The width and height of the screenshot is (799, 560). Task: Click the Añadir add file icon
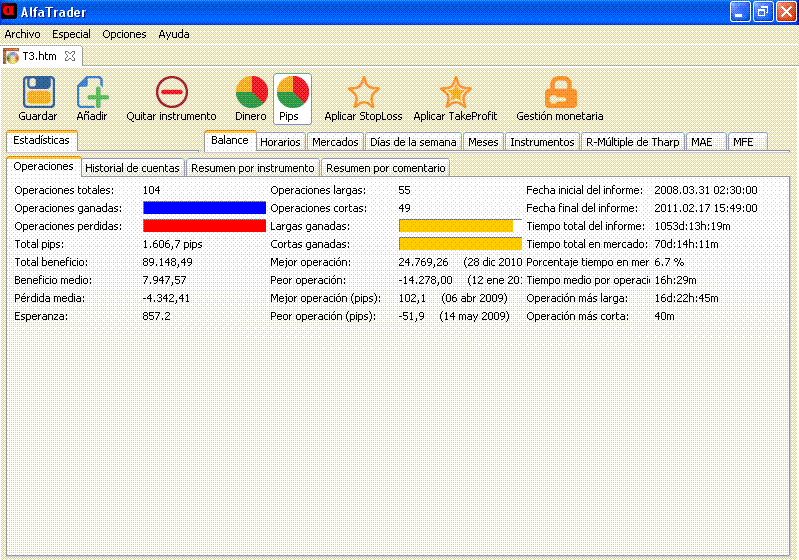92,93
